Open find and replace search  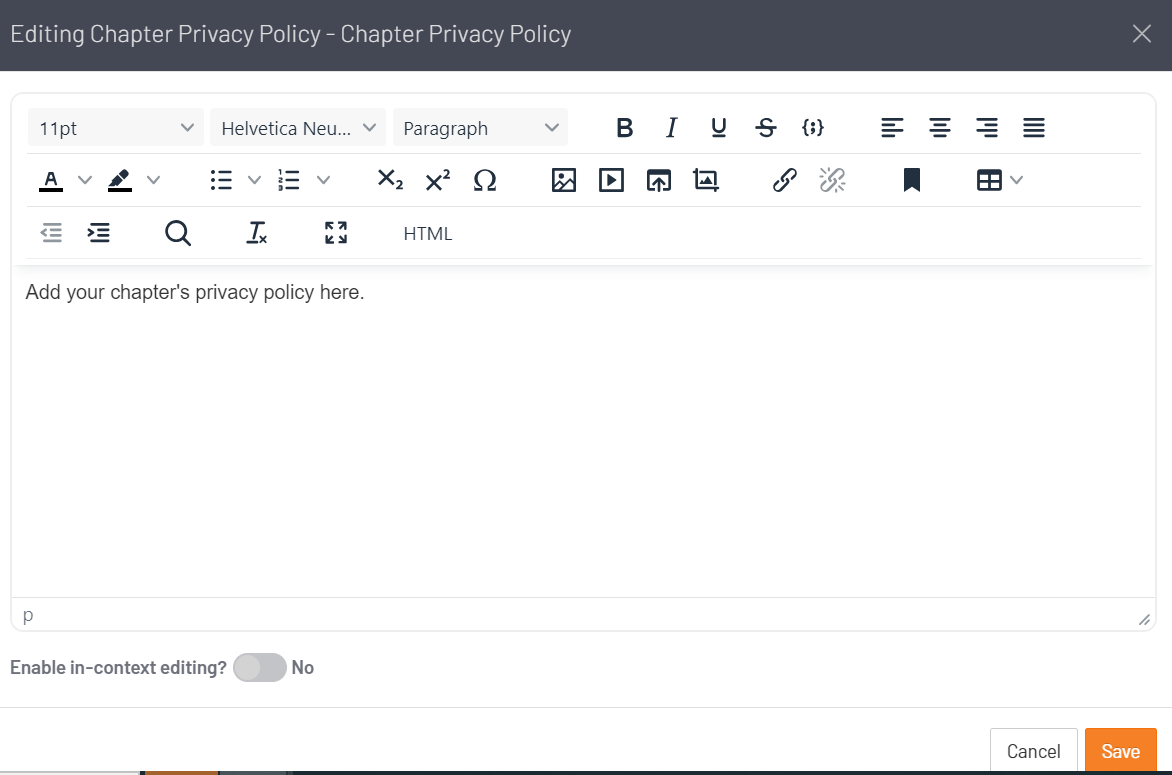(178, 233)
